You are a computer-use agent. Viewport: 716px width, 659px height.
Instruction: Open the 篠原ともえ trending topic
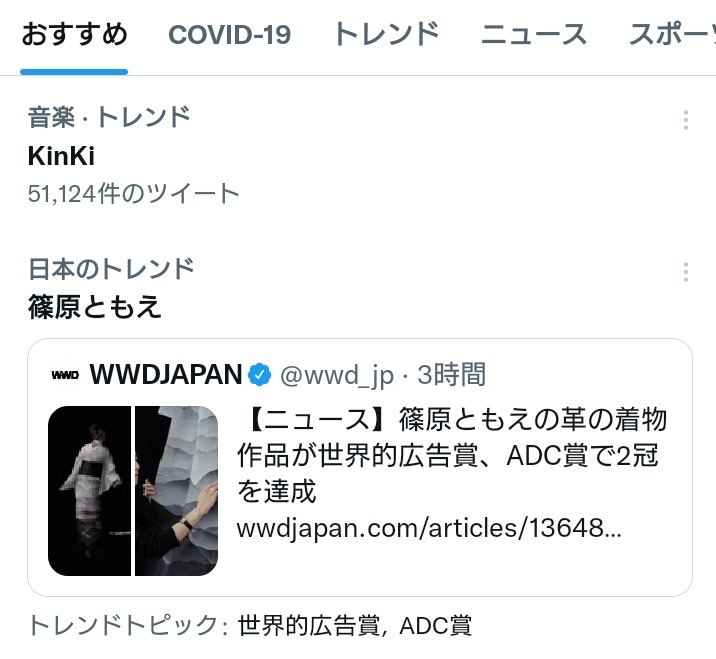point(95,306)
